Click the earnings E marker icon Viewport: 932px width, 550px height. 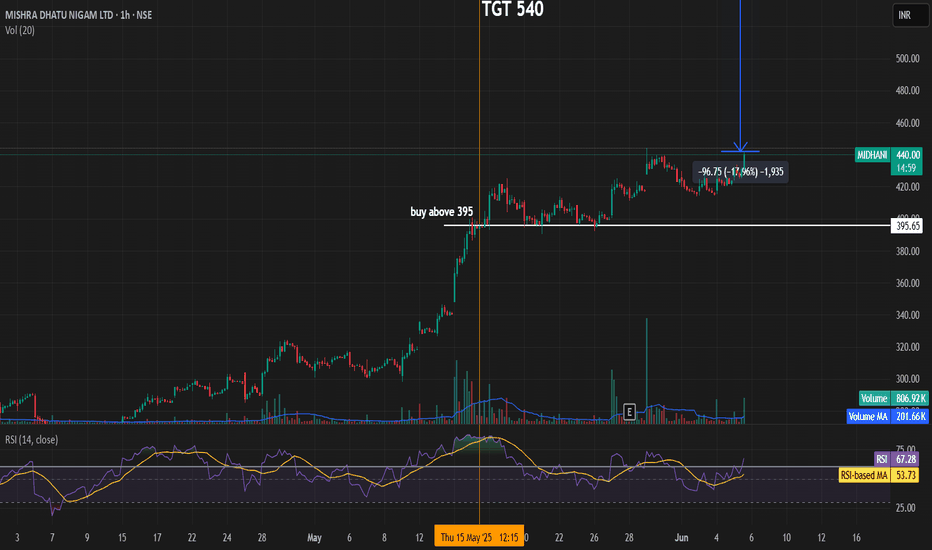point(629,411)
